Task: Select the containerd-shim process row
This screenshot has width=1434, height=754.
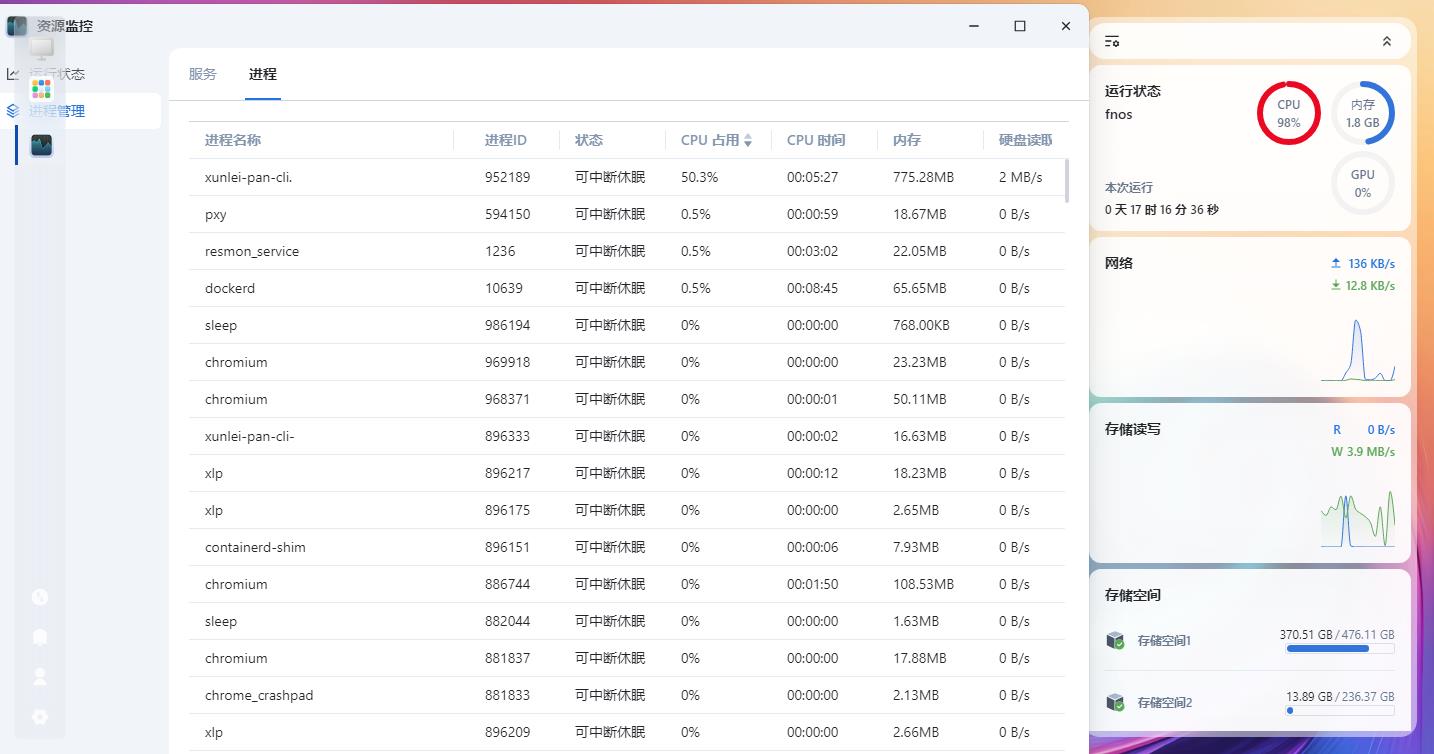Action: (x=627, y=547)
